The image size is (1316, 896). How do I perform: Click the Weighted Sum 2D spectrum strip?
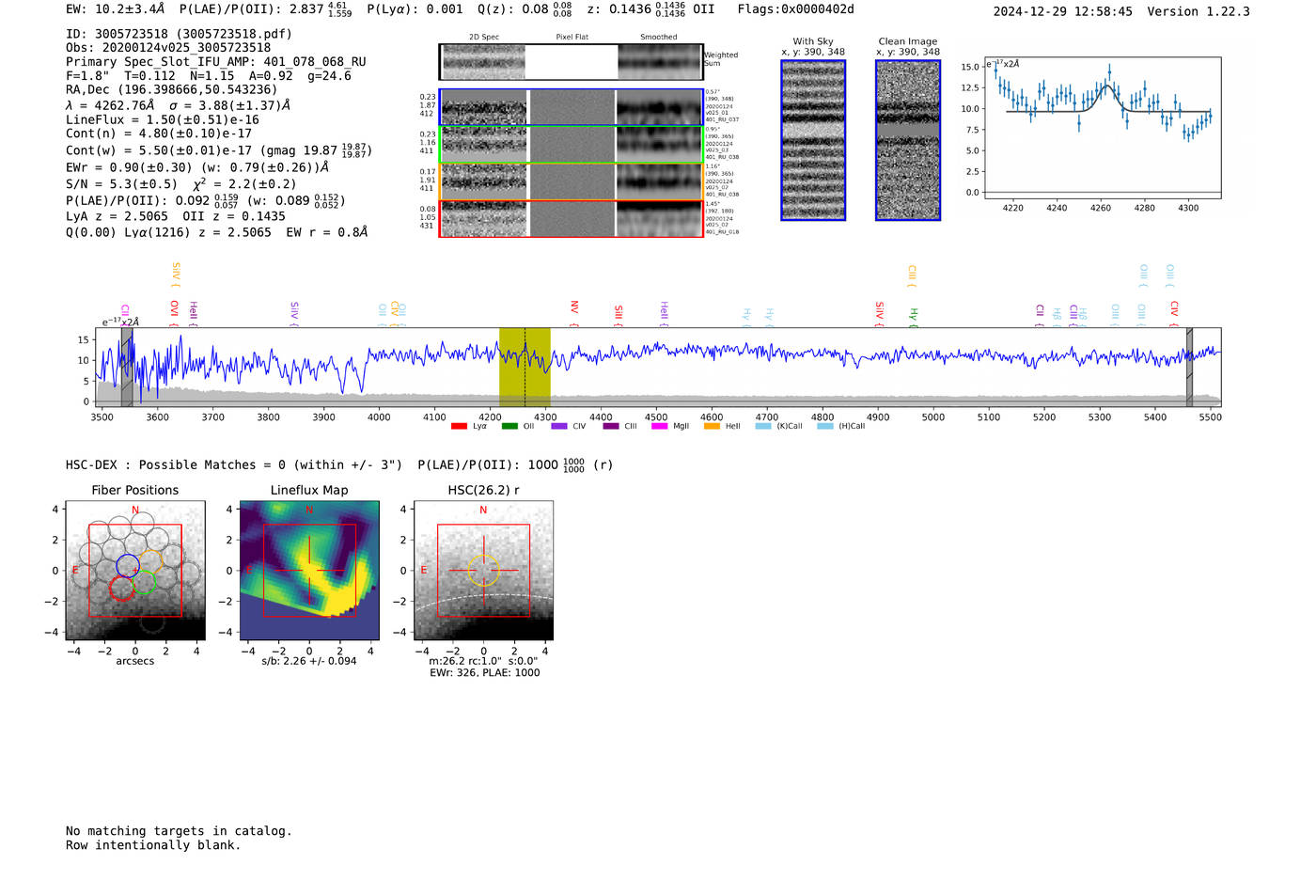572,62
